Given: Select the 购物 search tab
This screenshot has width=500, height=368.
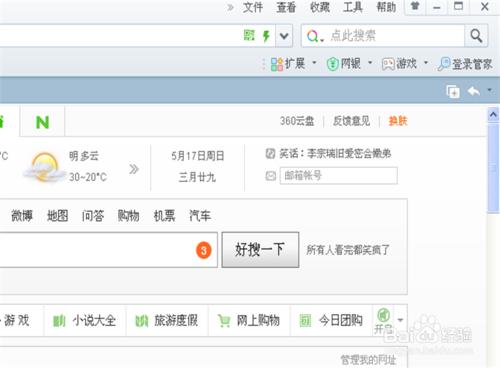Looking at the screenshot, I should [x=128, y=216].
